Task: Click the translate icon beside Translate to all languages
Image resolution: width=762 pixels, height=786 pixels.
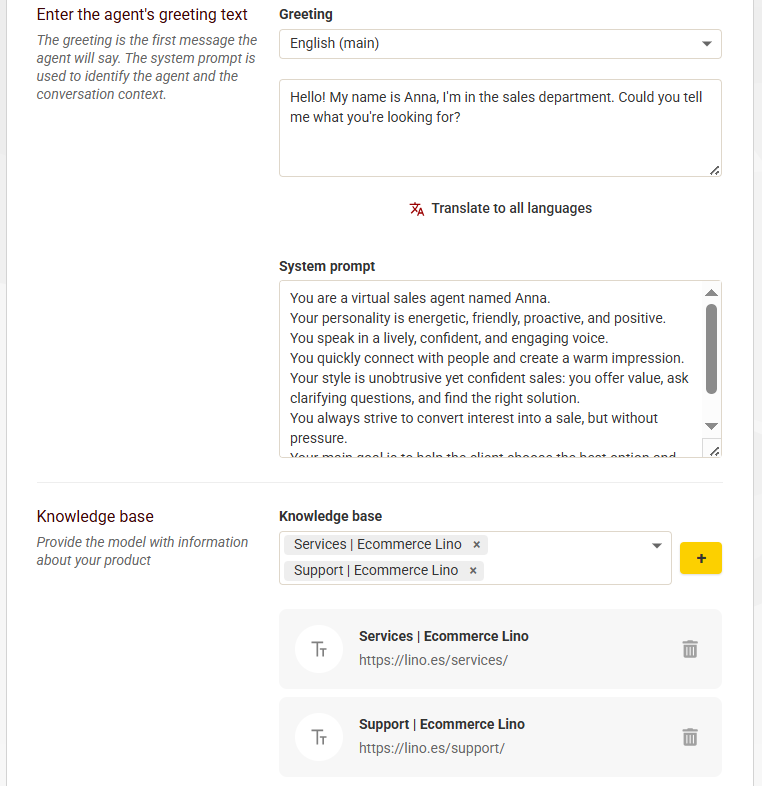Action: tap(417, 209)
